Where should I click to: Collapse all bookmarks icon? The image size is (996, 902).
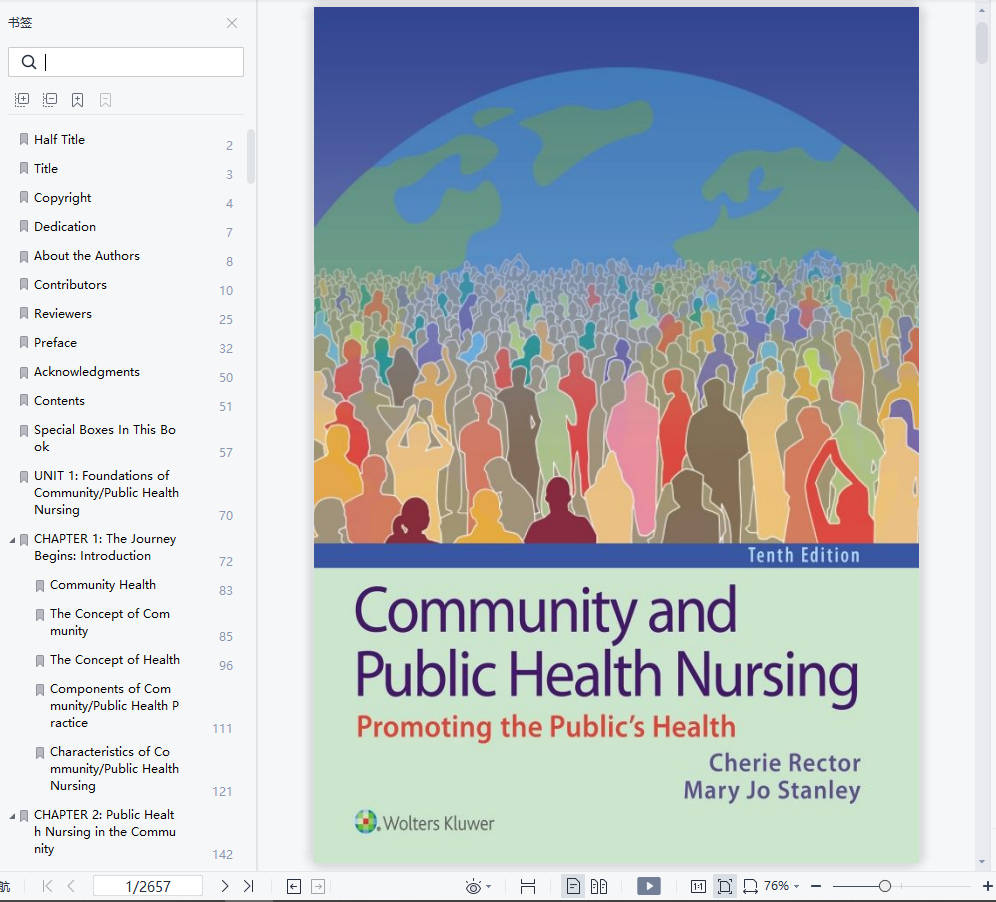click(50, 100)
